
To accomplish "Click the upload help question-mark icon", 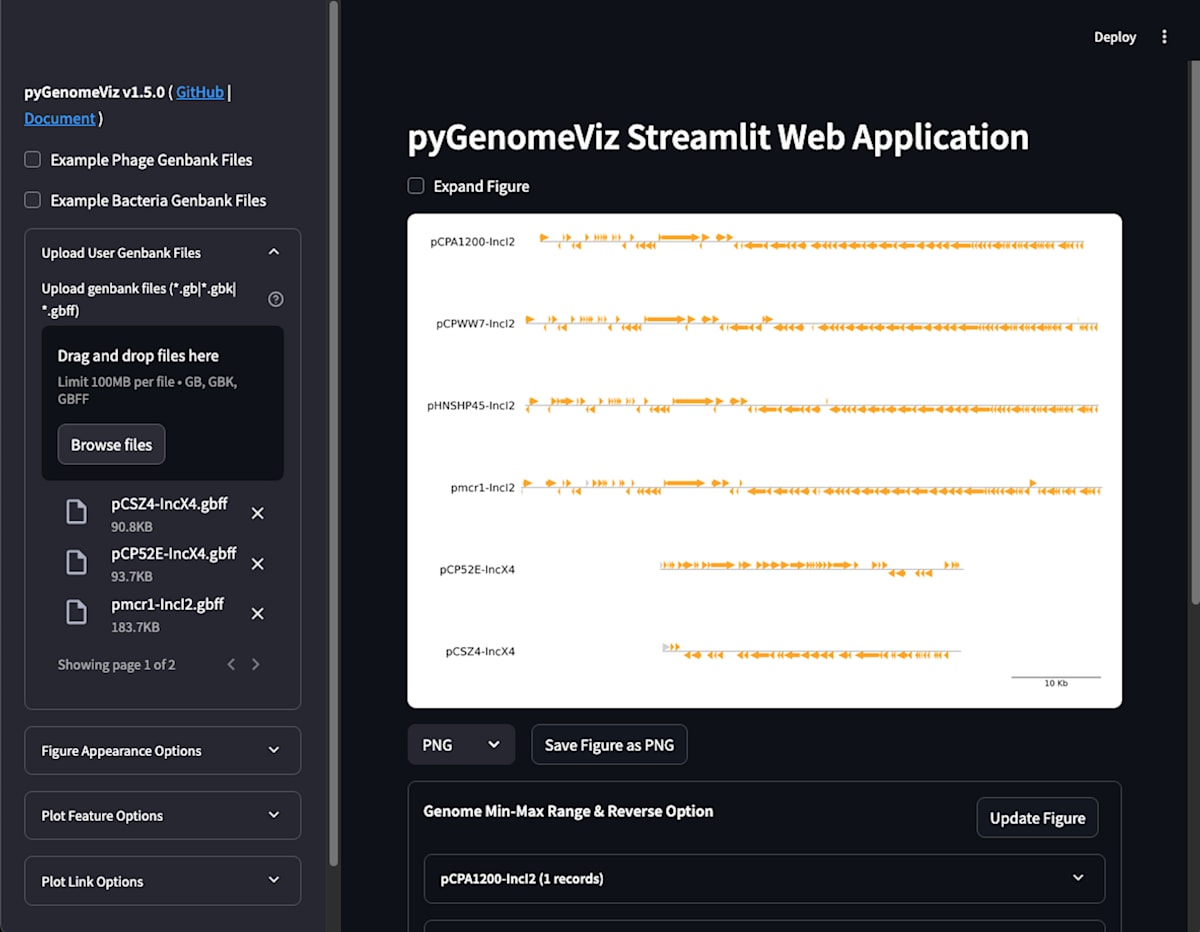I will (x=276, y=299).
